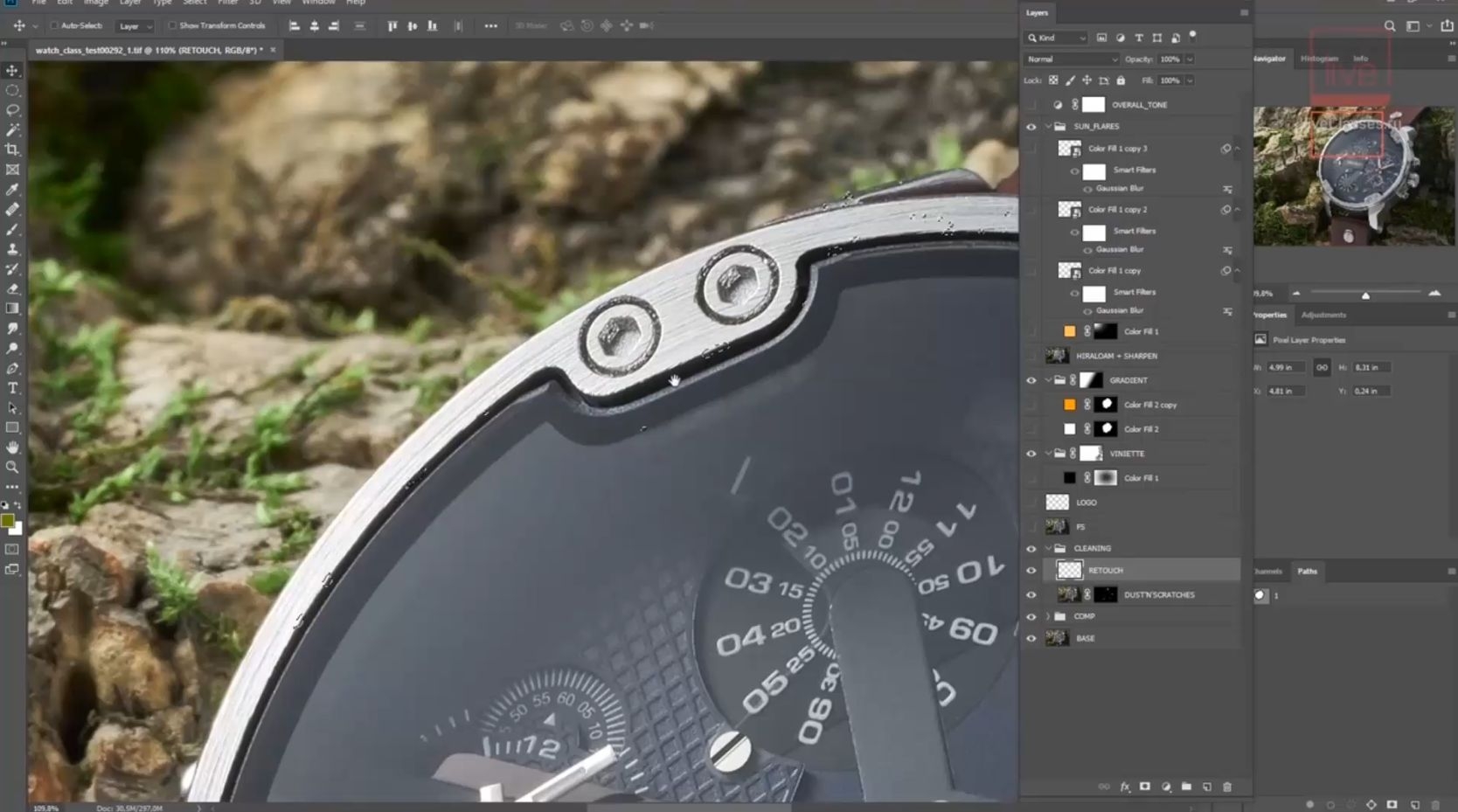Select the watch_class_test00292_1.tif document tab
Image resolution: width=1458 pixels, height=812 pixels.
pyautogui.click(x=149, y=51)
